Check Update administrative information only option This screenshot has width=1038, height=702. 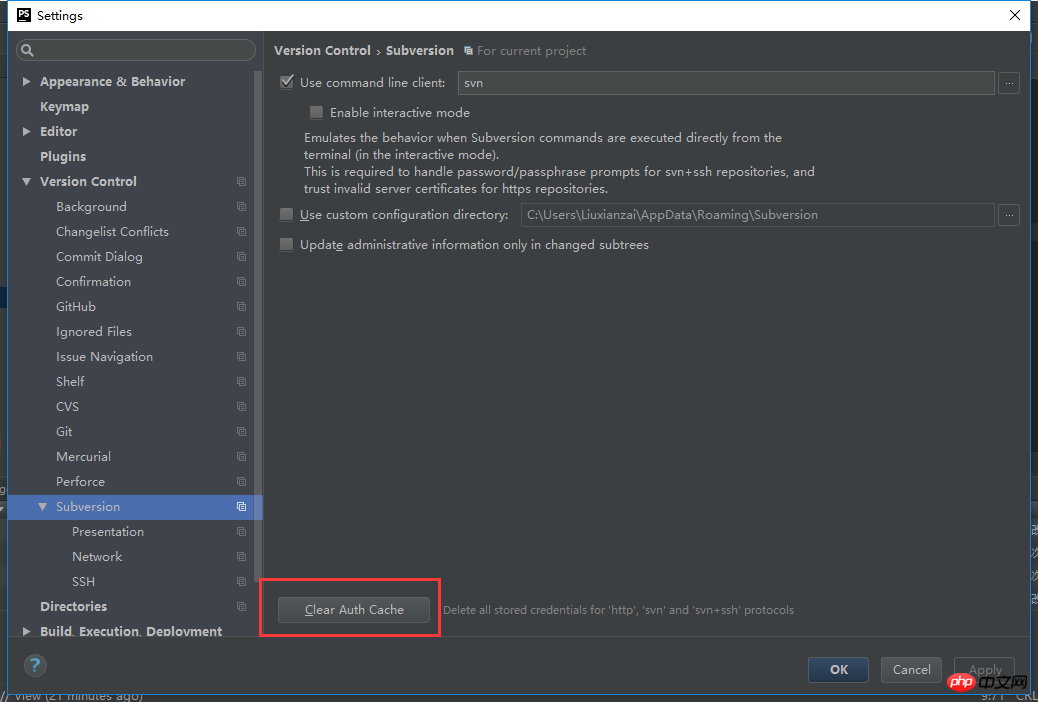pos(287,244)
